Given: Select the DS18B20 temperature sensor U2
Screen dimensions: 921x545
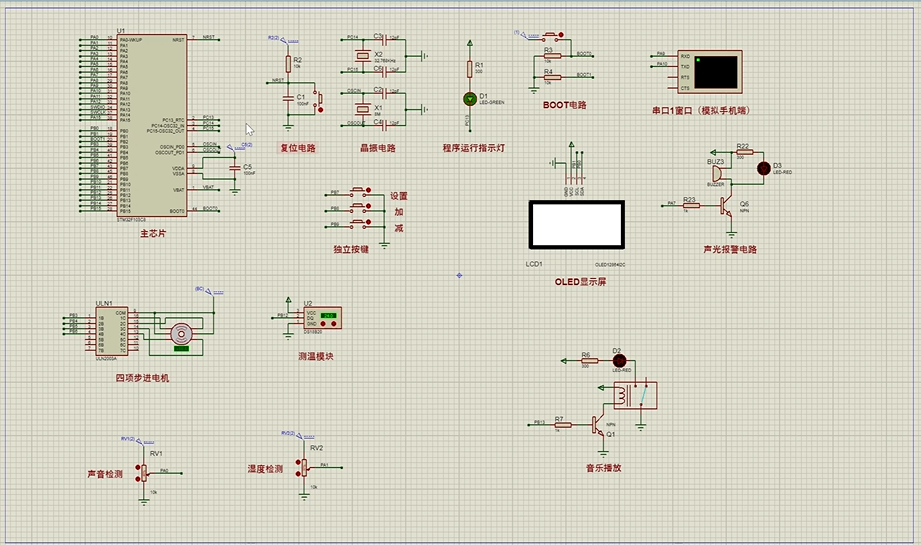Looking at the screenshot, I should pyautogui.click(x=325, y=318).
